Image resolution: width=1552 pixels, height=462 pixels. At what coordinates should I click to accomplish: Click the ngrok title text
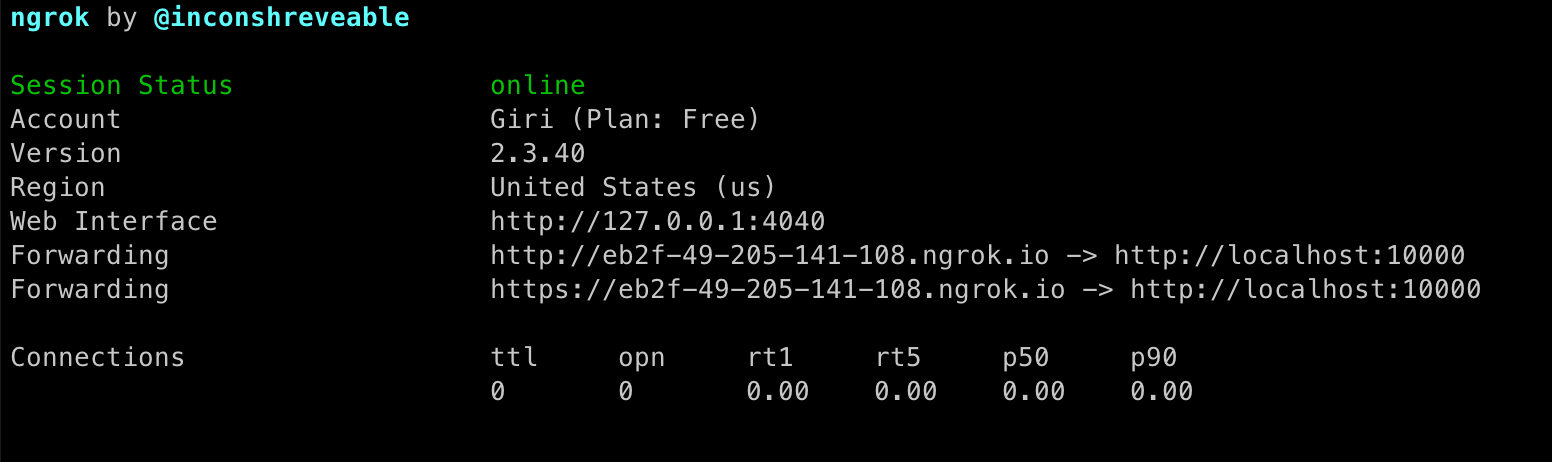[49, 18]
